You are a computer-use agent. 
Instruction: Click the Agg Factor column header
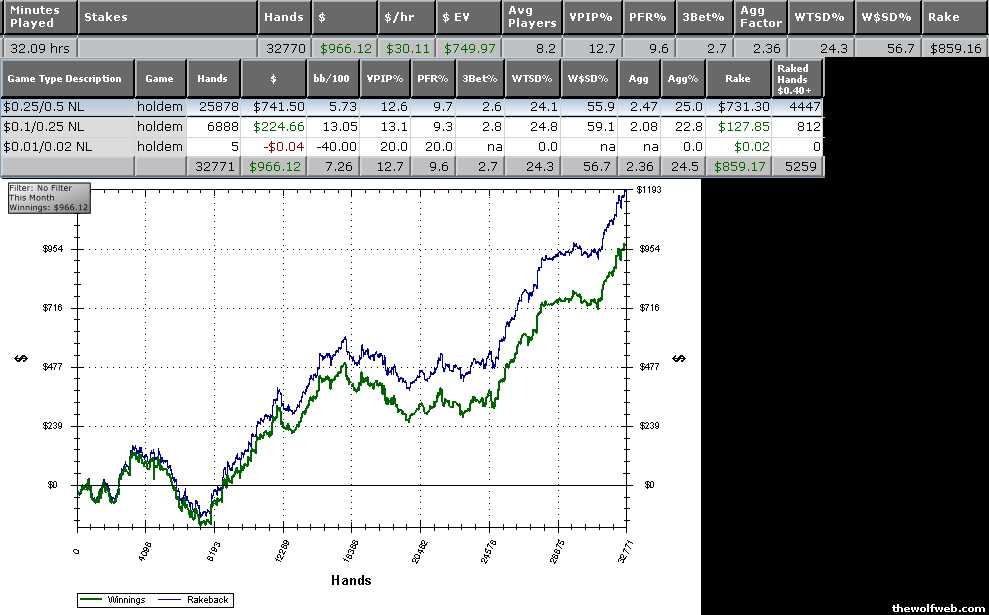coord(760,17)
